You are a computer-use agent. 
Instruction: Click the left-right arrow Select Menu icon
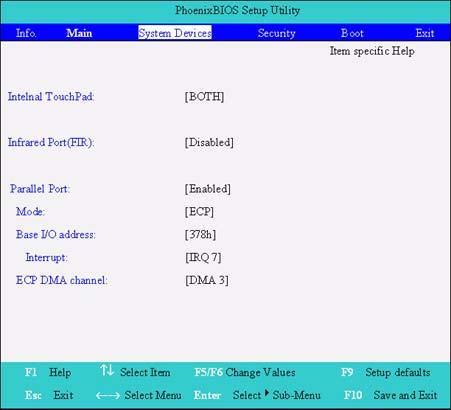tap(108, 395)
